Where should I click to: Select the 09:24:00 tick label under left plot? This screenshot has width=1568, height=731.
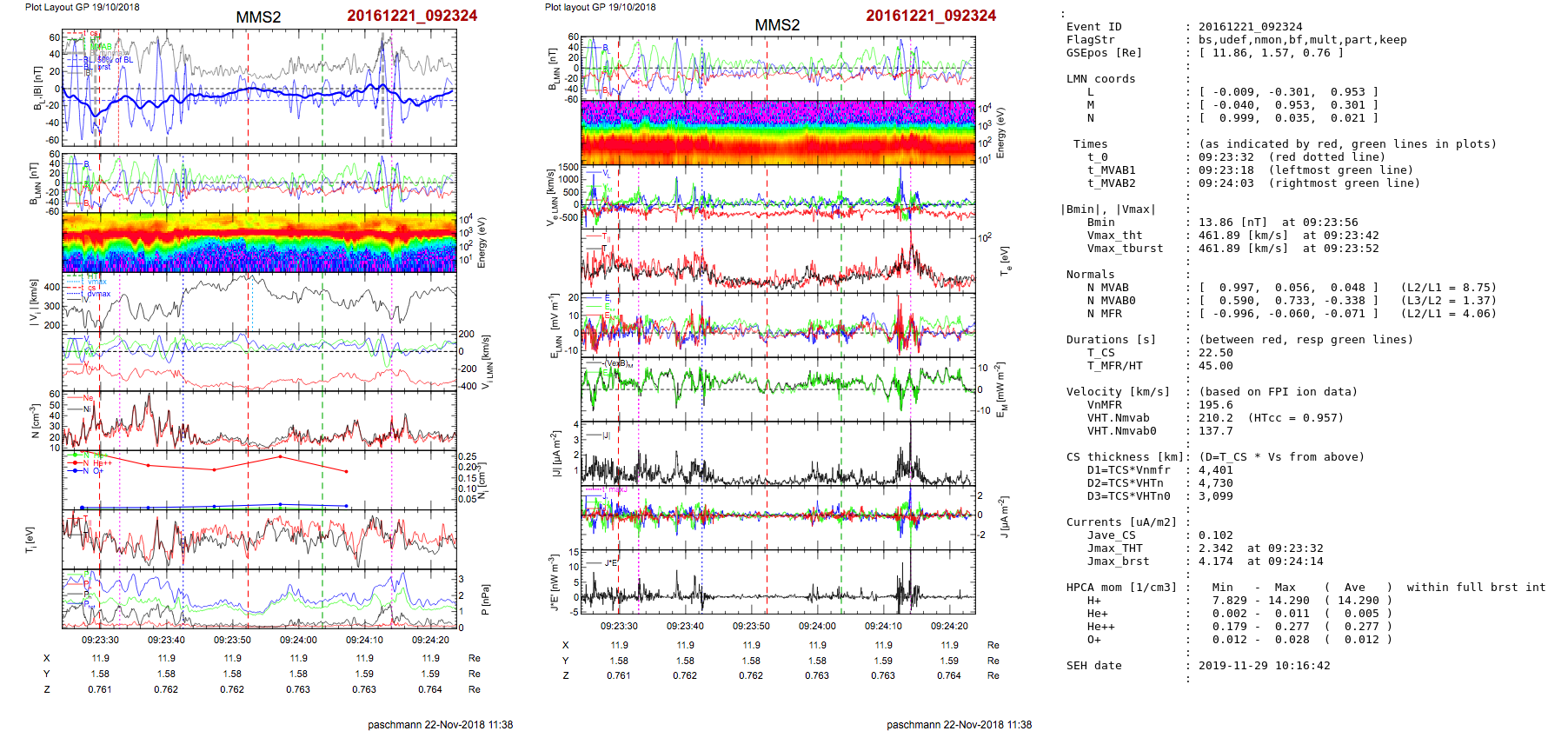point(298,640)
